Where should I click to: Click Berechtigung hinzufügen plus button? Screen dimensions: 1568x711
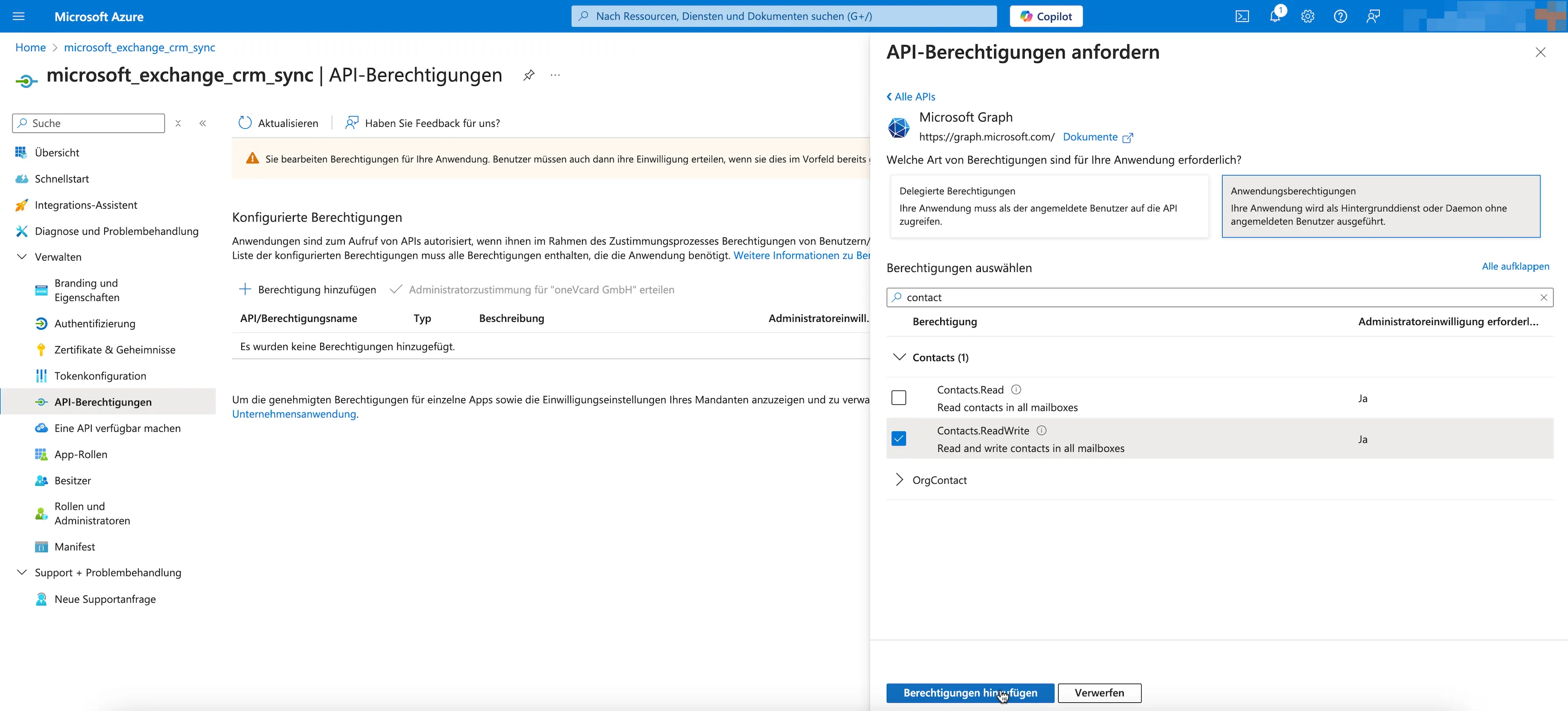pyautogui.click(x=307, y=290)
